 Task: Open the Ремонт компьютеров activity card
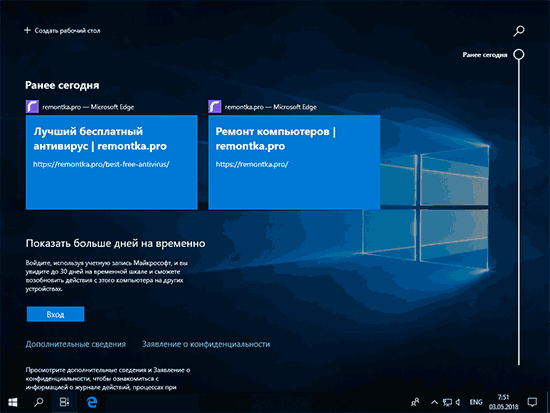(294, 162)
